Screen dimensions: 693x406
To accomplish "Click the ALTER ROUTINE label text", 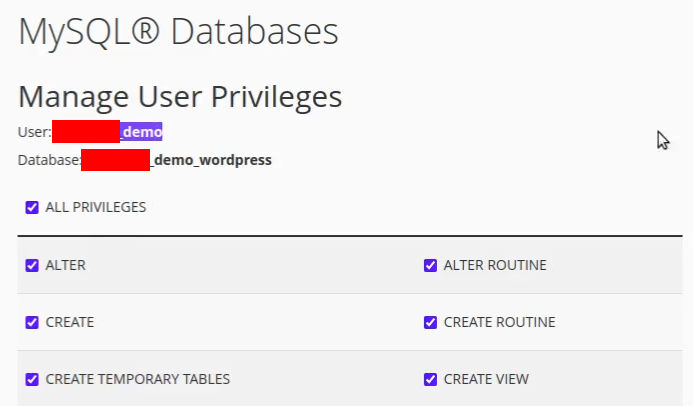I will (x=495, y=265).
